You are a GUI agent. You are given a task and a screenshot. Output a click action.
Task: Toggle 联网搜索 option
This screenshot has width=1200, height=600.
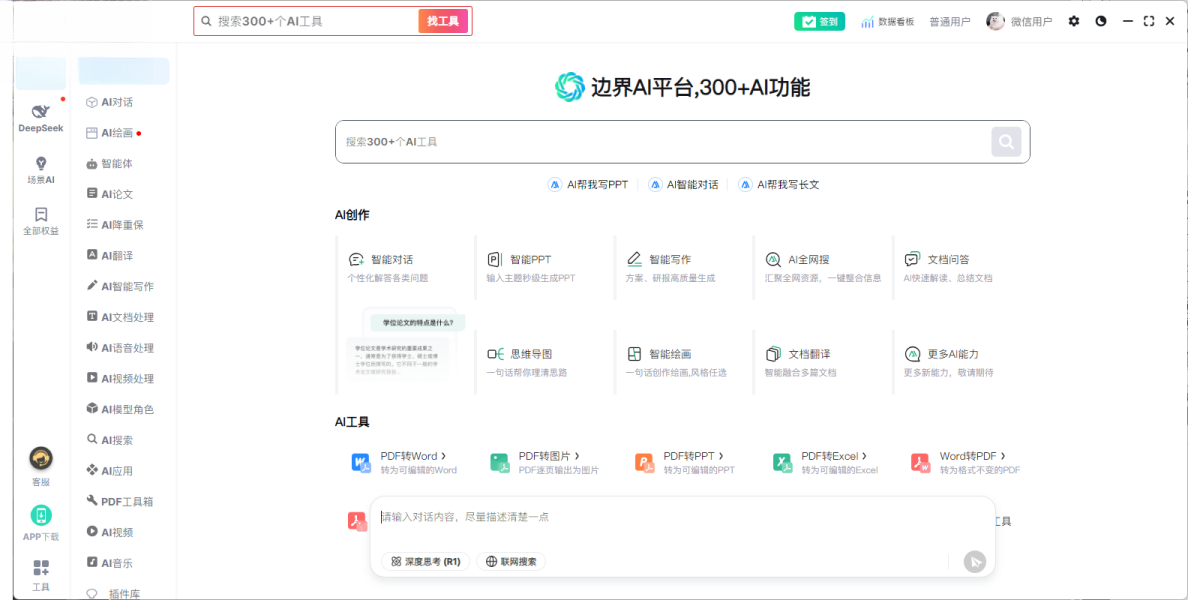coord(511,562)
